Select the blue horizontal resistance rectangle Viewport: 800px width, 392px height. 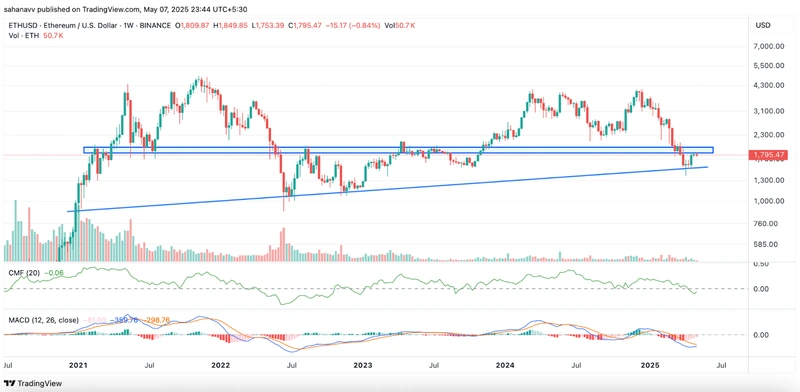pos(398,150)
